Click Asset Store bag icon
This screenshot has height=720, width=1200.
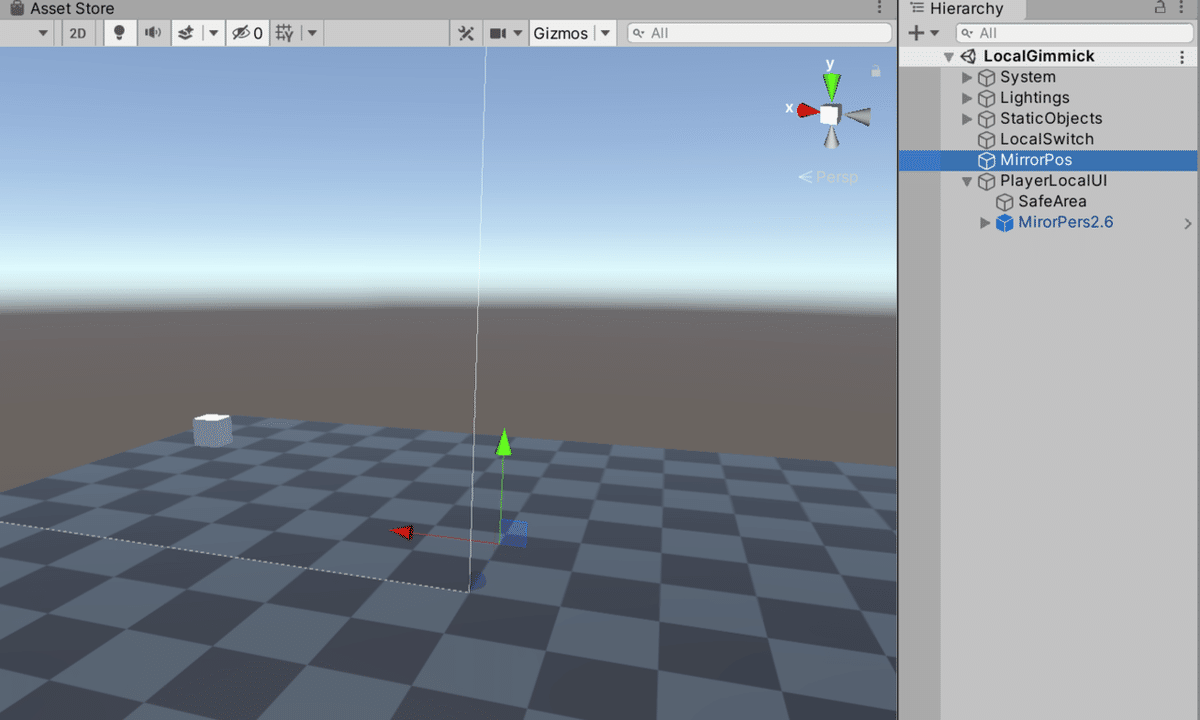tap(16, 8)
